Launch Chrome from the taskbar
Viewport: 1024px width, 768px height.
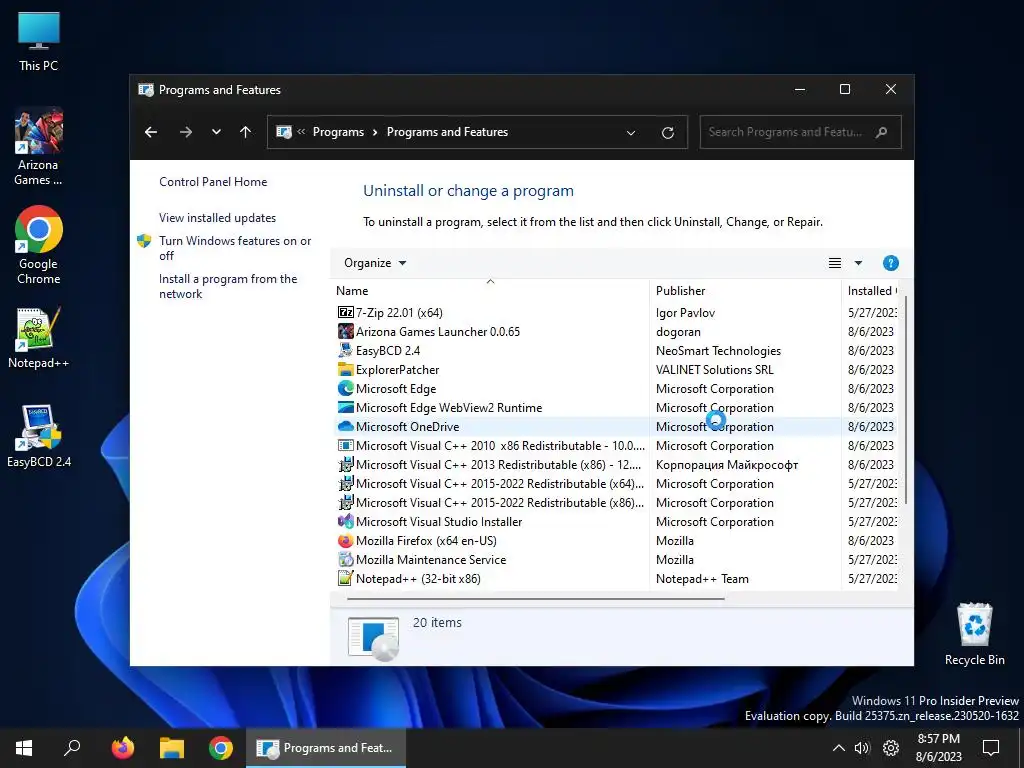click(x=221, y=748)
